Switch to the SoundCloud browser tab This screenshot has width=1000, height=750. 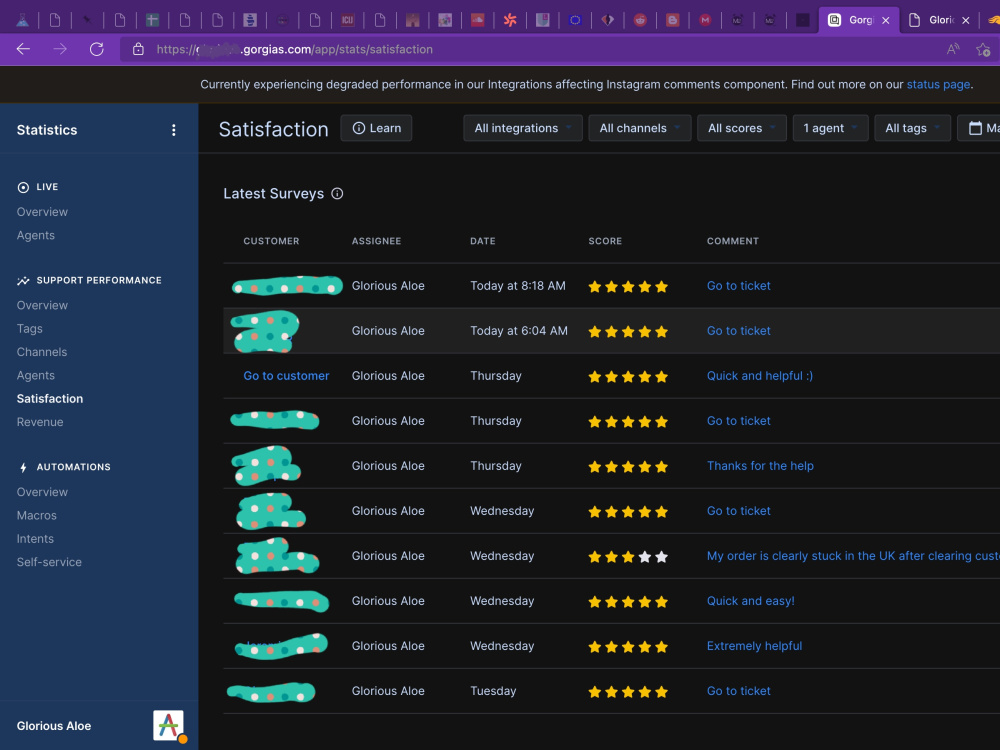478,20
